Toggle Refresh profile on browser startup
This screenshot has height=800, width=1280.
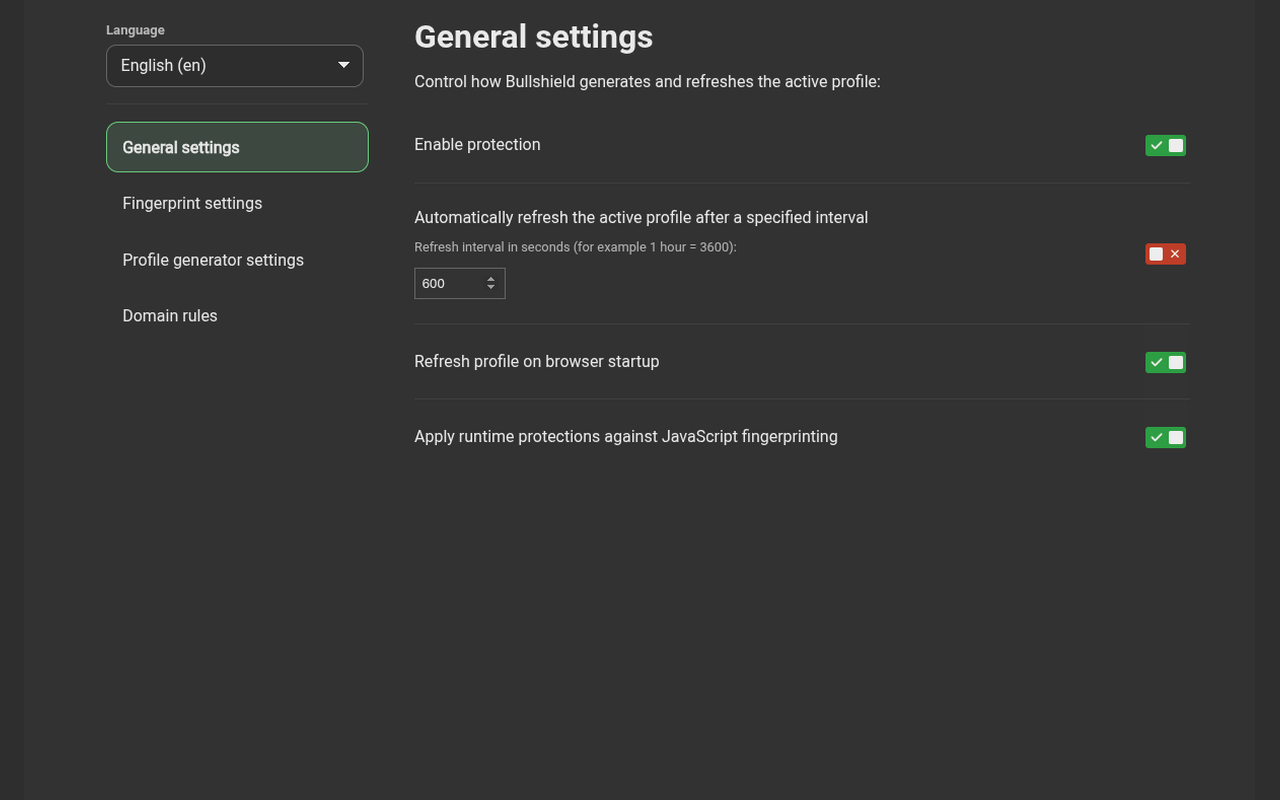(1165, 362)
